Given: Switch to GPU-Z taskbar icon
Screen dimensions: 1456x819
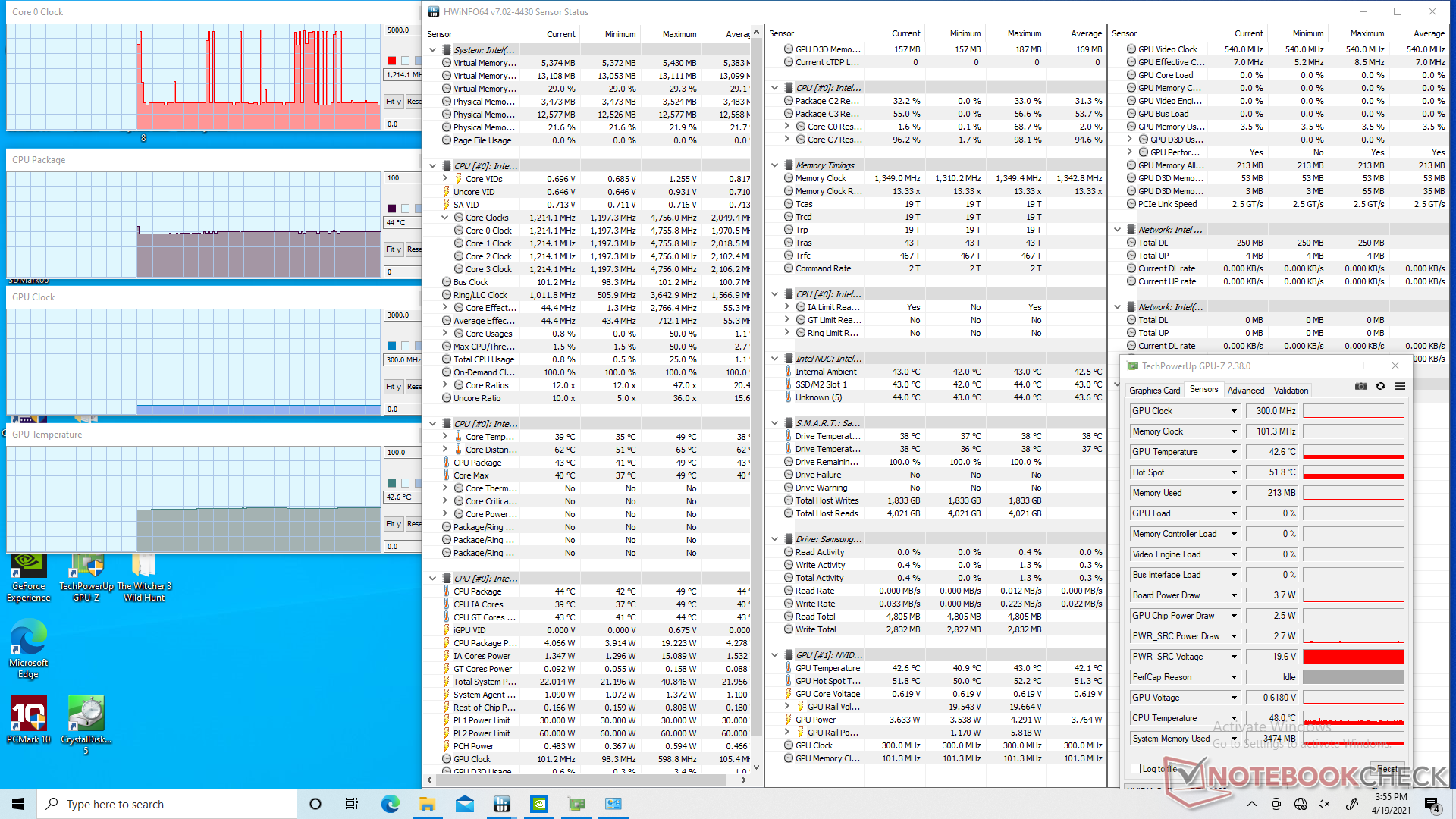Looking at the screenshot, I should [576, 804].
